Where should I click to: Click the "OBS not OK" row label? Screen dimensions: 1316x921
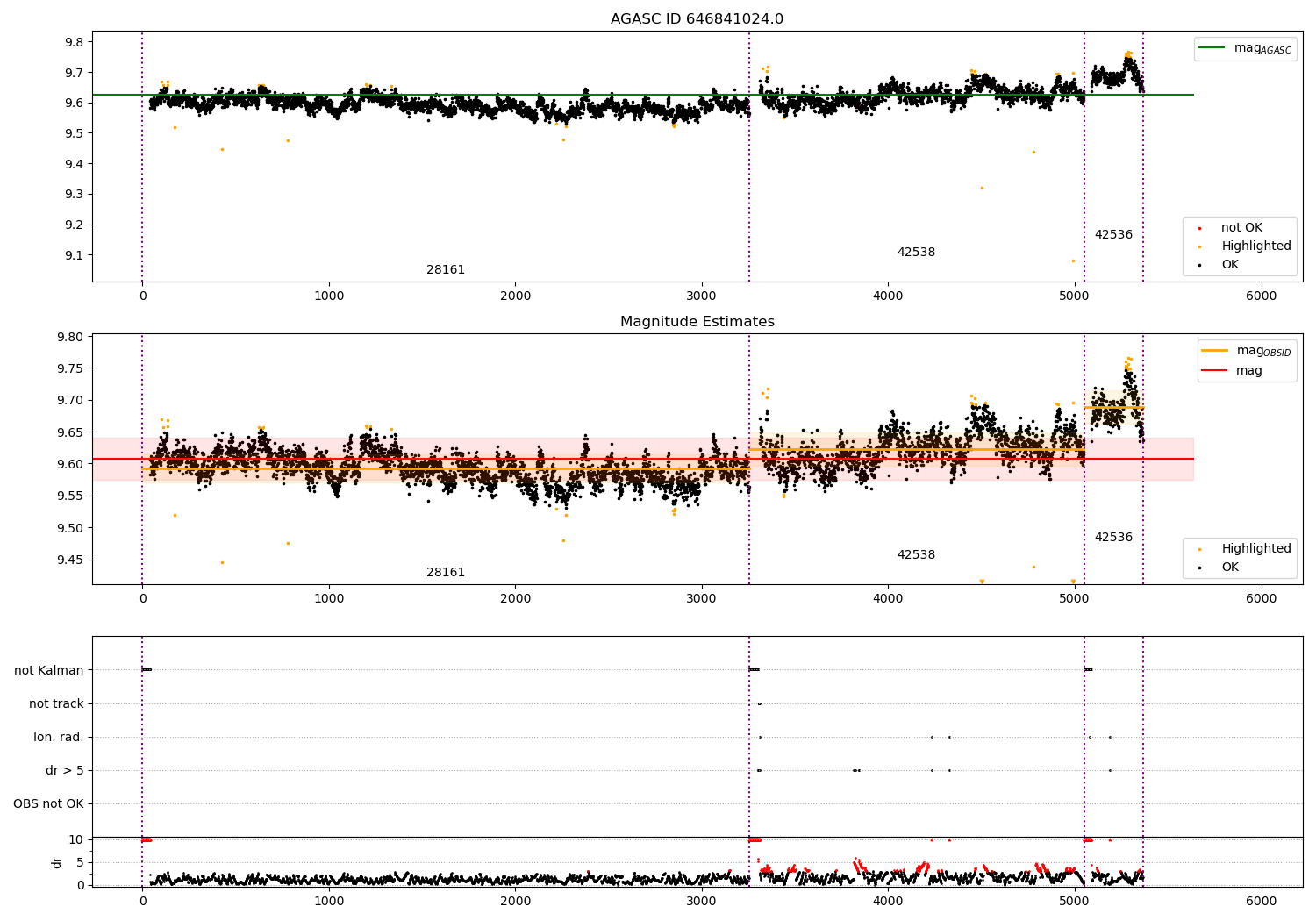(x=49, y=804)
